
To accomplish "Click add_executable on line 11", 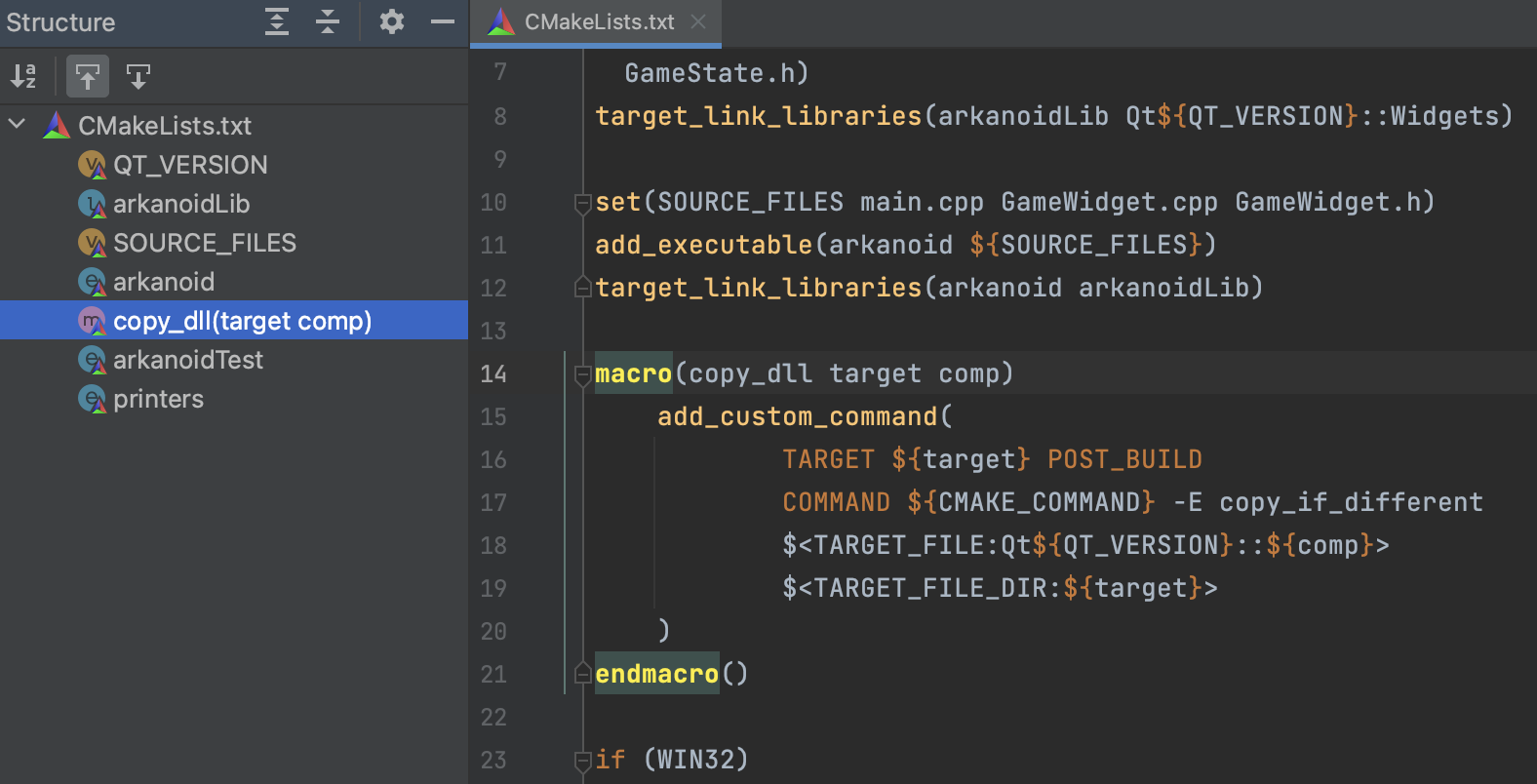I will click(x=704, y=245).
